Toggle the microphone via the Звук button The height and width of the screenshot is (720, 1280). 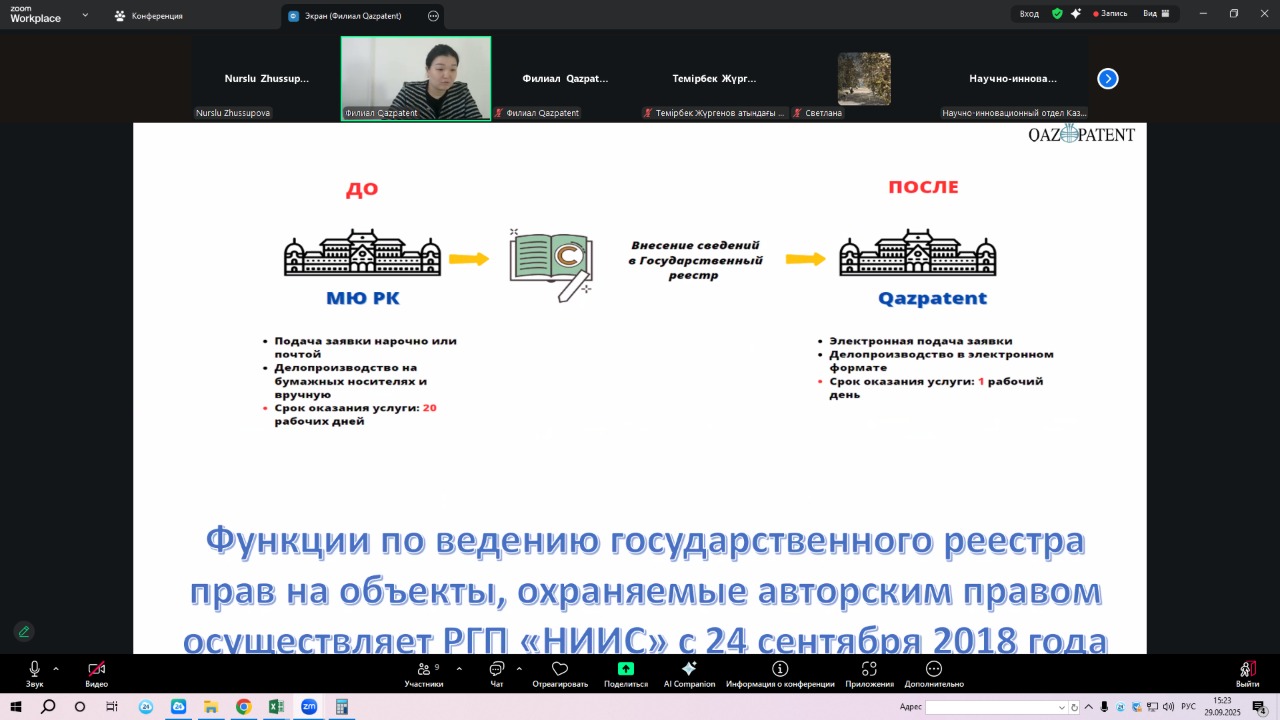(x=34, y=670)
